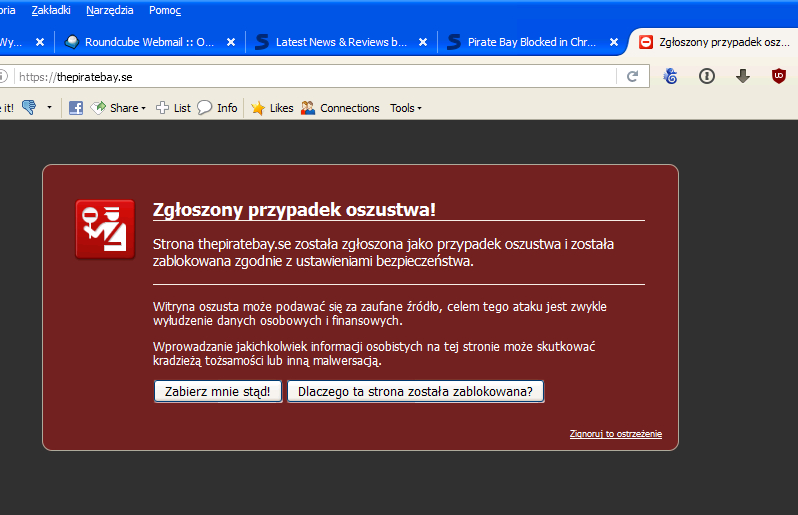
Task: Expand the Tools dropdown
Action: pos(406,108)
